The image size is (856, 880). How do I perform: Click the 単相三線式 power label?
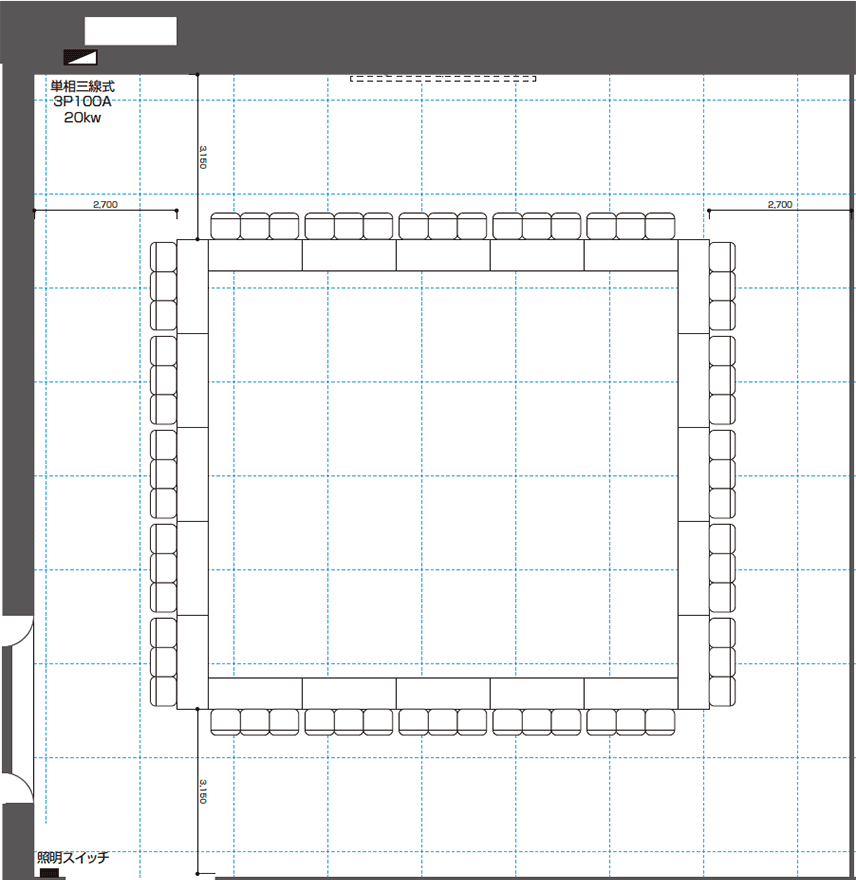[x=83, y=87]
